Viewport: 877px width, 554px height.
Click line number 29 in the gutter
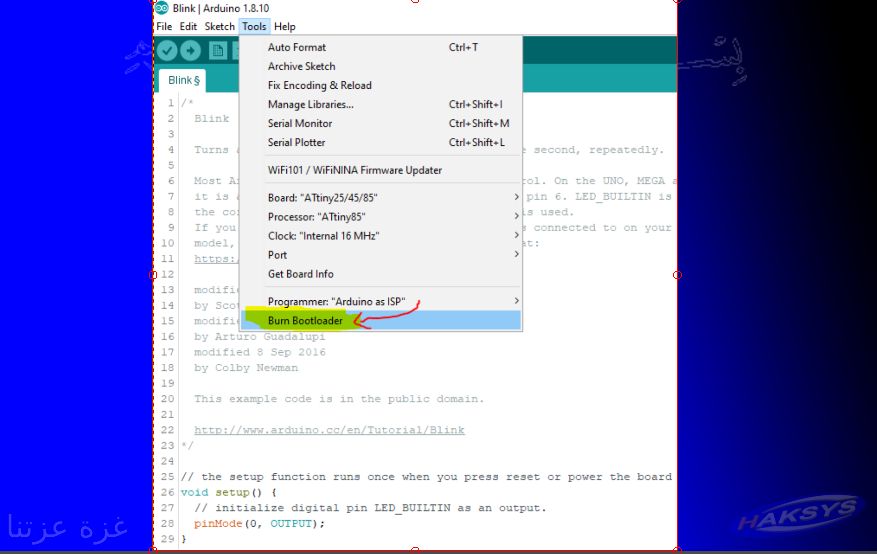click(x=167, y=539)
